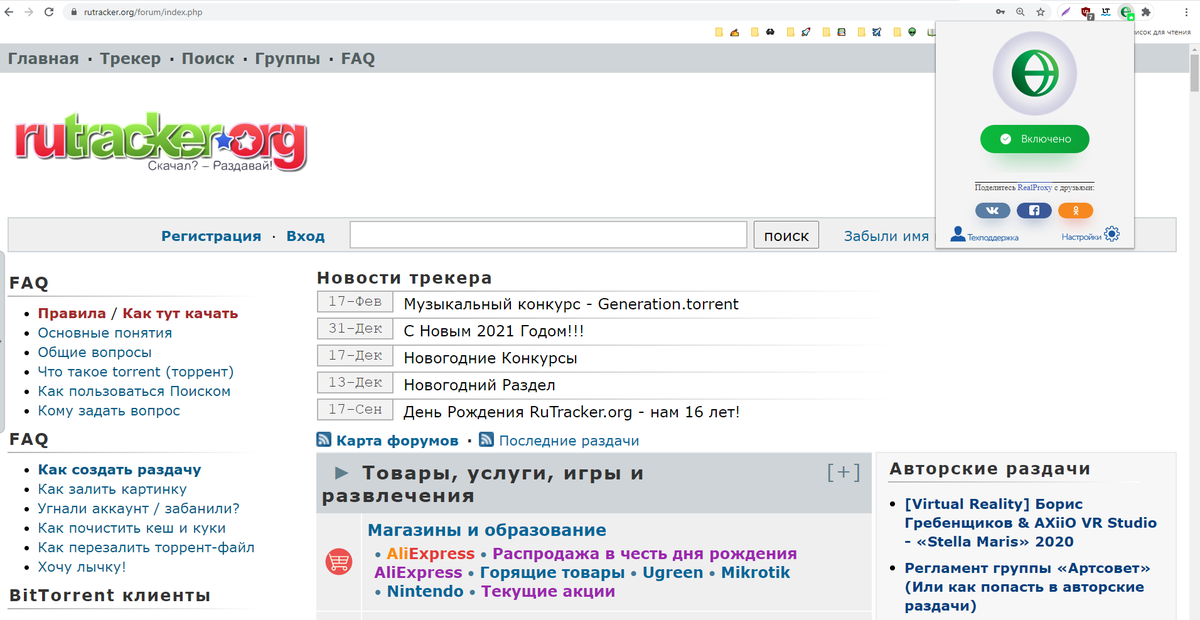Share RealProxy via the VK button
Viewport: 1200px width, 620px height.
(992, 211)
